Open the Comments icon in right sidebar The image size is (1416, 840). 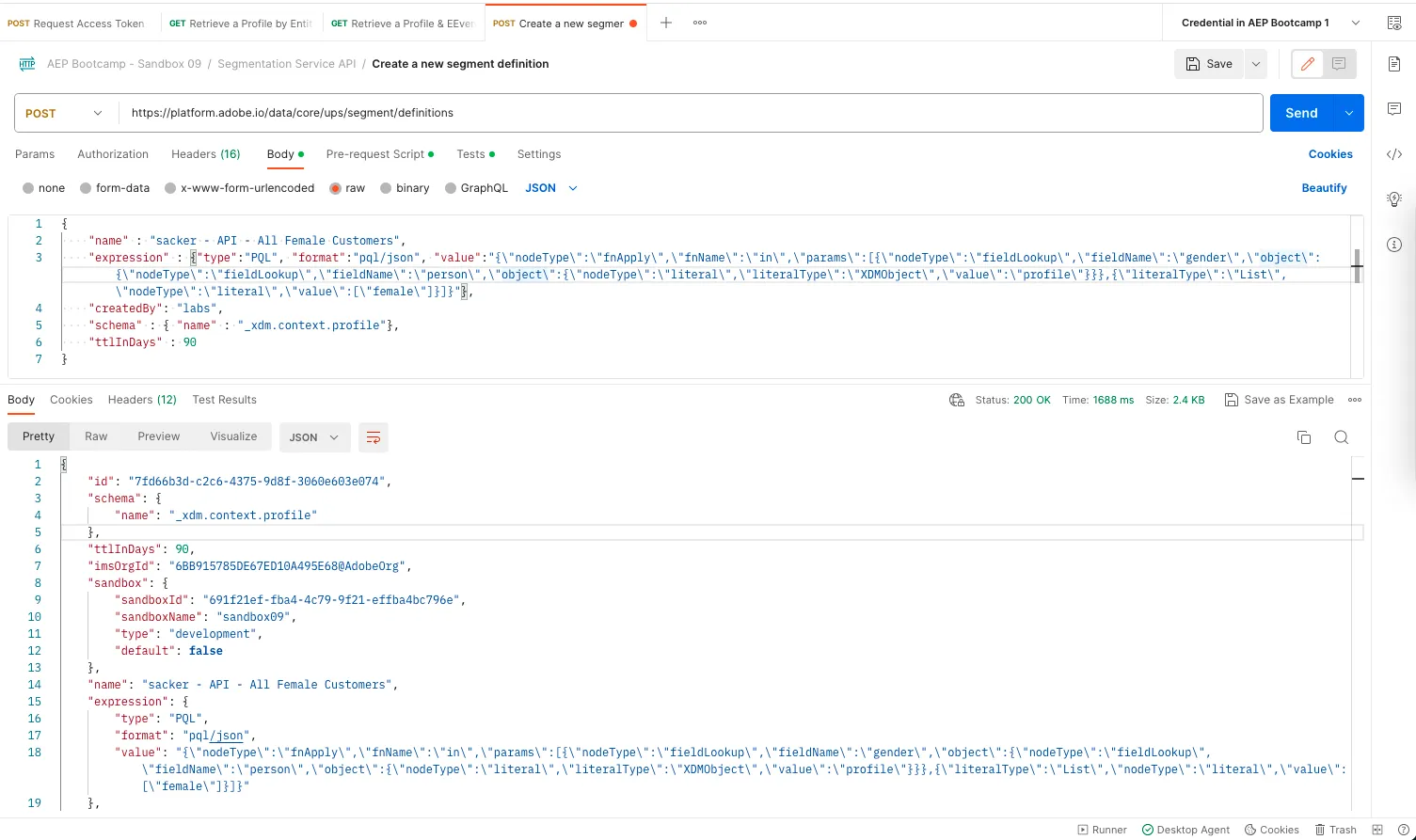(x=1394, y=109)
